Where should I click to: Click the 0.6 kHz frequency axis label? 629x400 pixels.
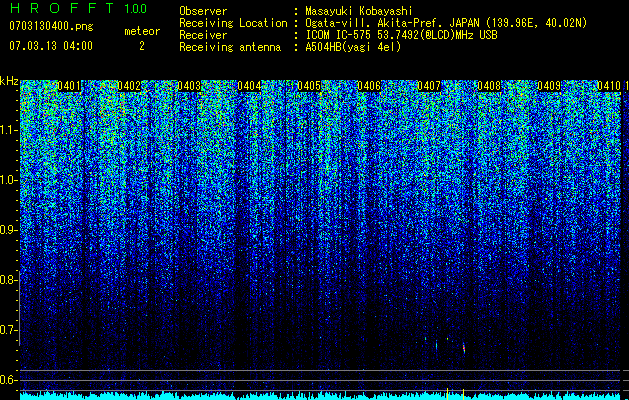[x=8, y=380]
